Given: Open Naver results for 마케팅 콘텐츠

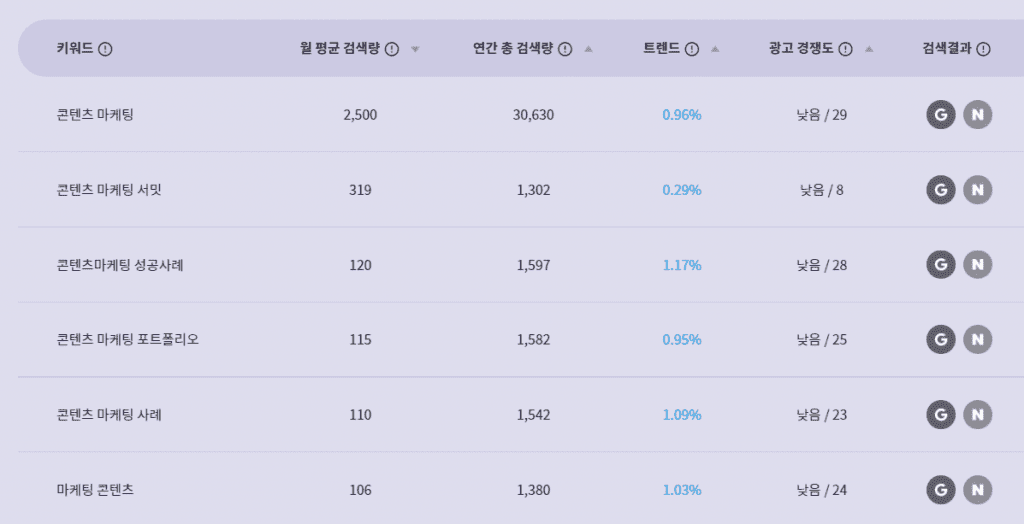Looking at the screenshot, I should click(977, 490).
